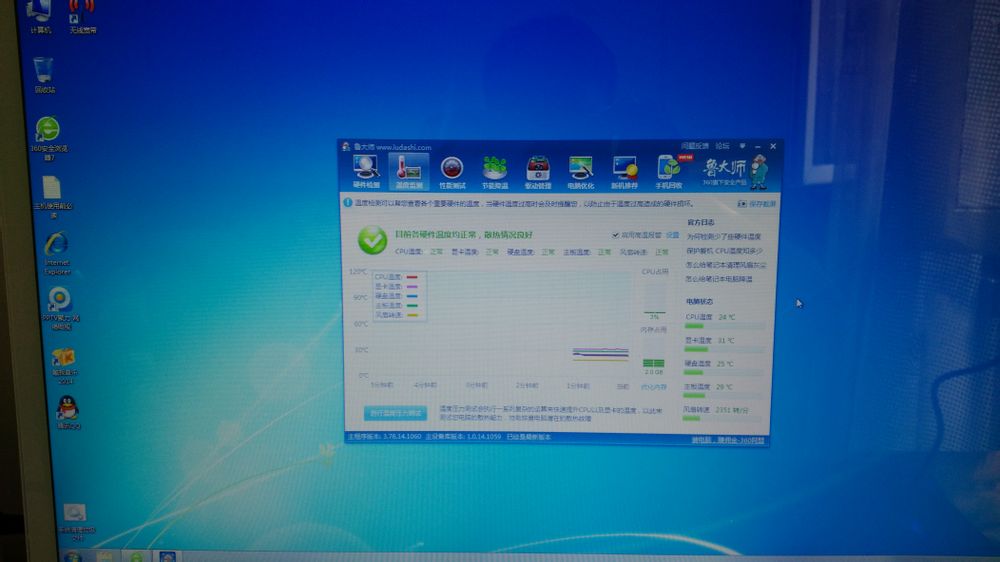
Task: Open the wireless broadband desktop shortcut
Action: tap(82, 17)
